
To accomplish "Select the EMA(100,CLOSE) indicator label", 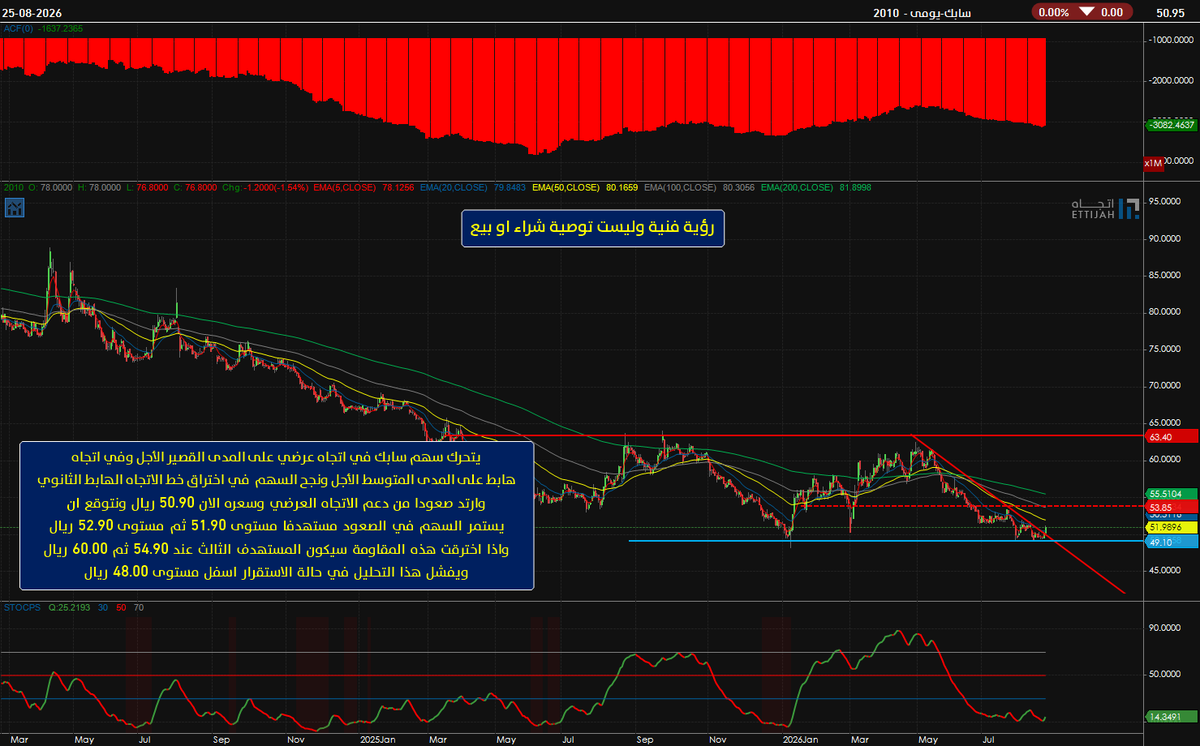I will pos(682,187).
